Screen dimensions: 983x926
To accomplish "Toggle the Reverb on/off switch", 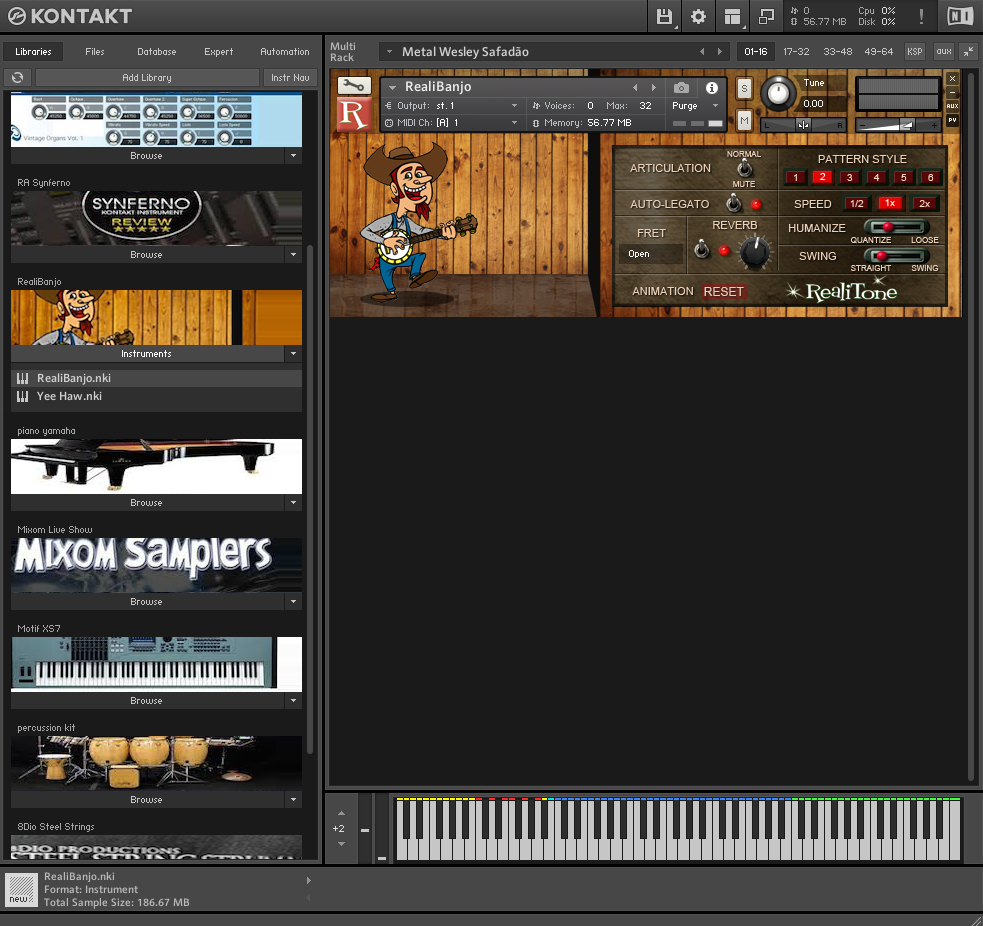I will pos(702,250).
